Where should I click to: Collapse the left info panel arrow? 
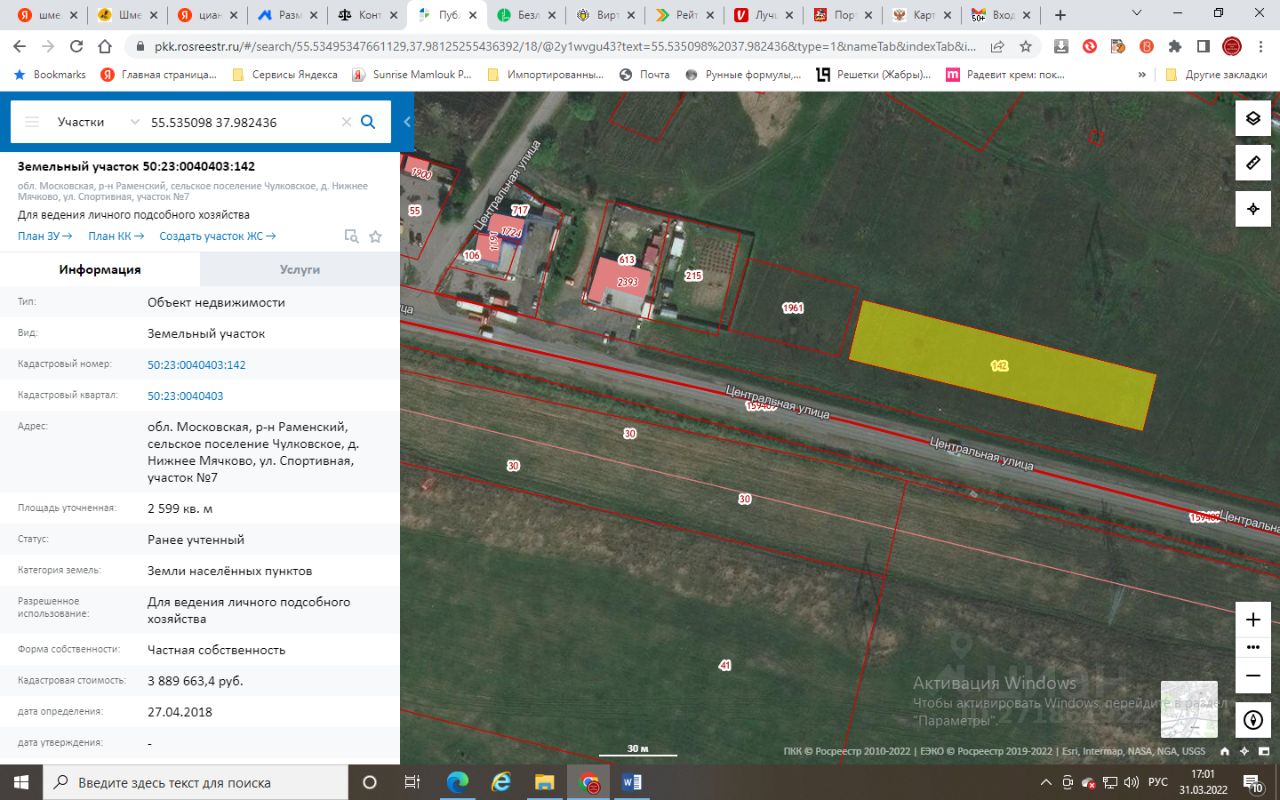coord(407,122)
